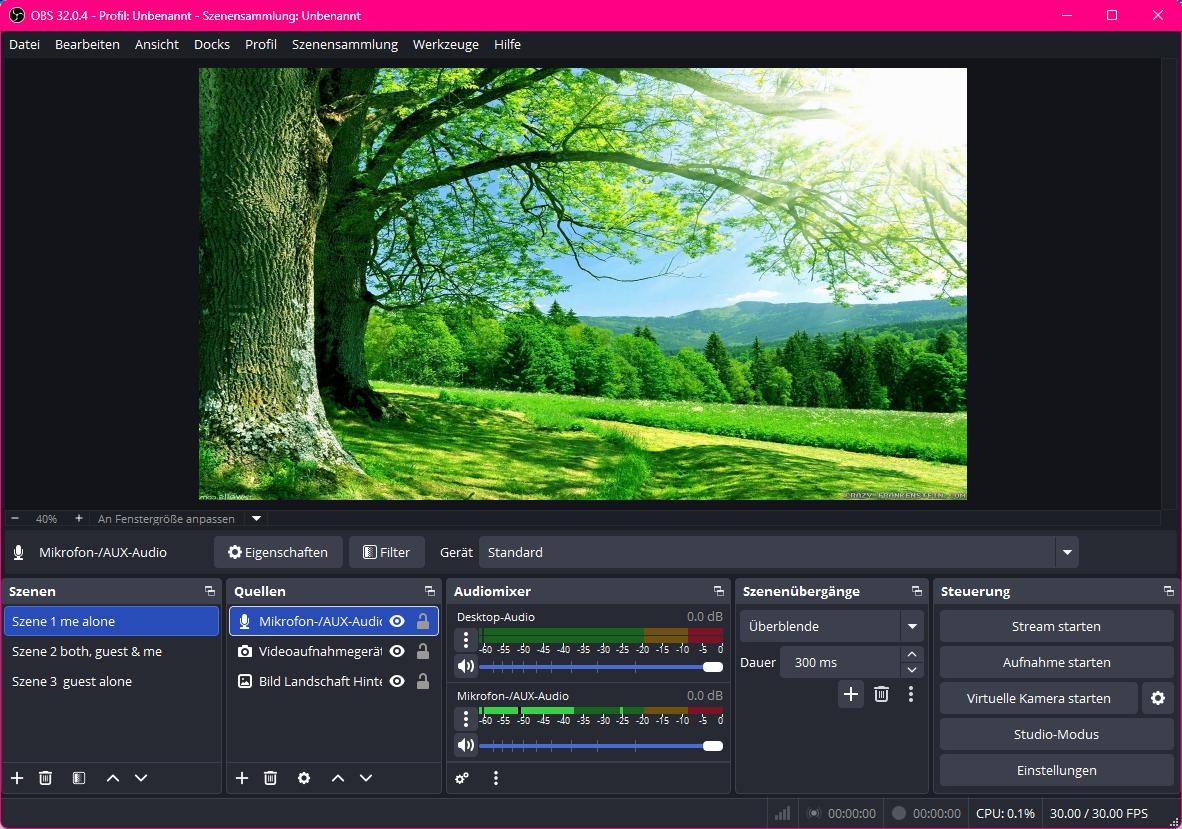This screenshot has height=829, width=1182.
Task: Add a scene transition with plus icon
Action: (x=850, y=694)
